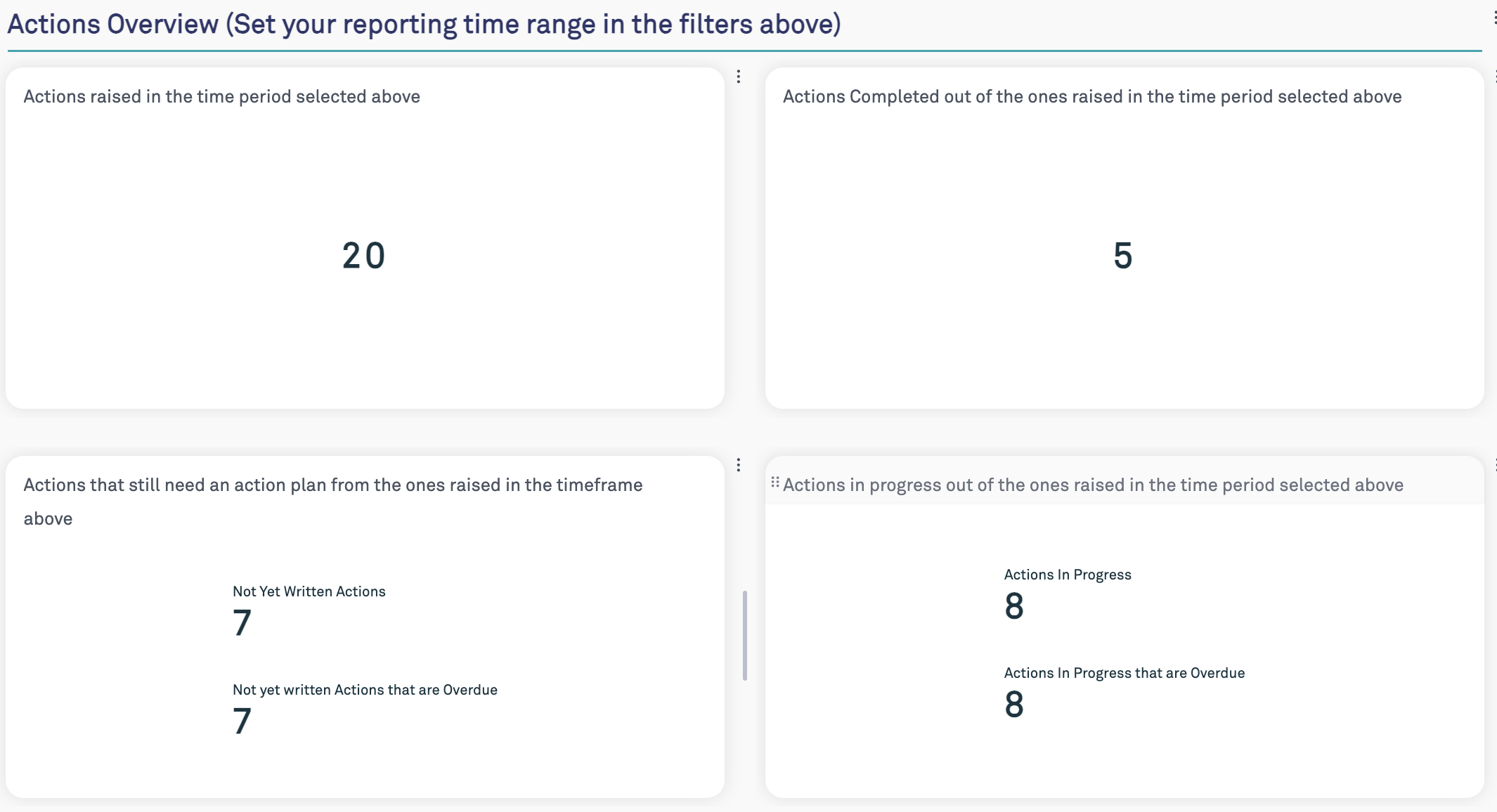Click the vertical scrollbar between the lower tiles

tap(745, 636)
